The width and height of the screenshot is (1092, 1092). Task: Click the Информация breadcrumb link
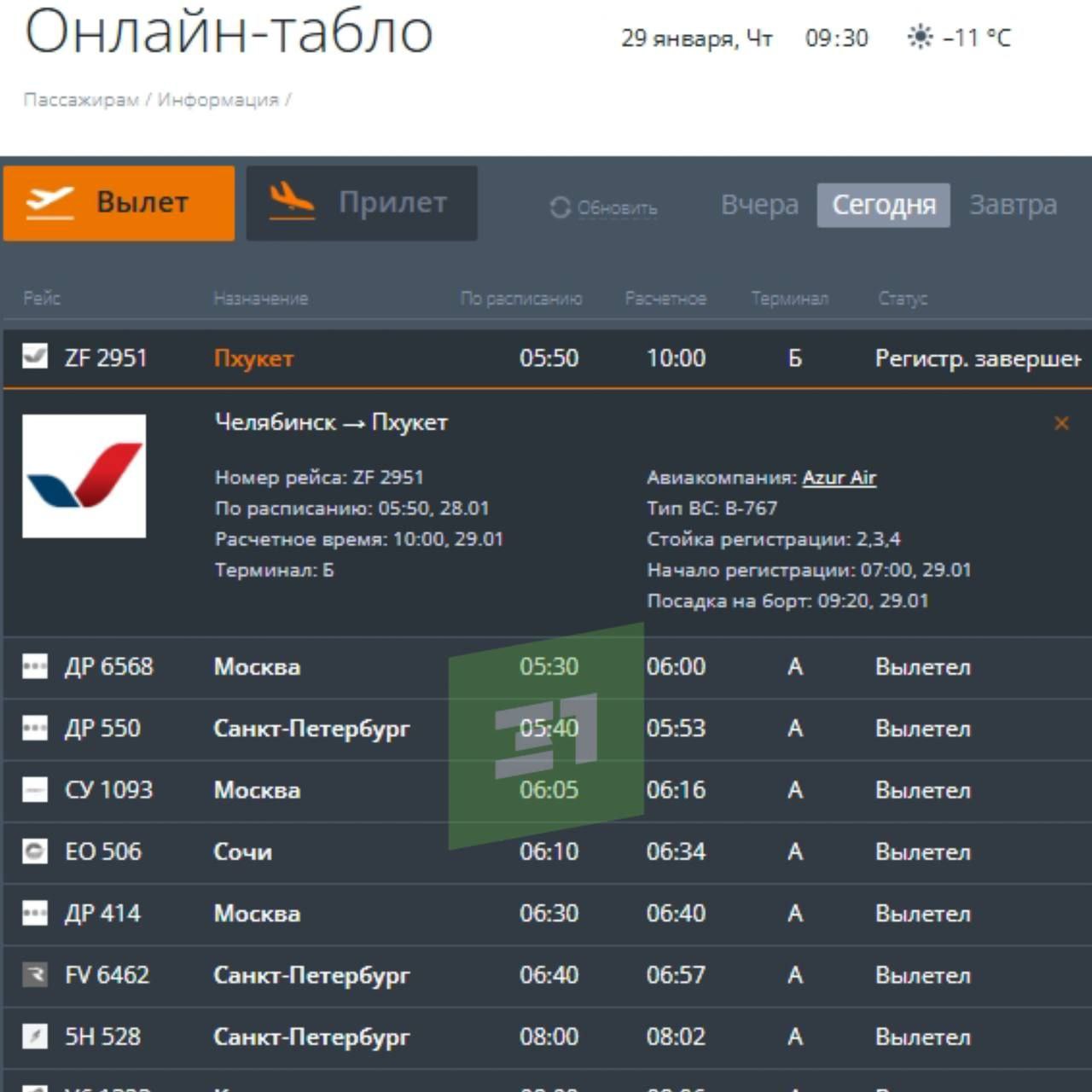pos(218,100)
